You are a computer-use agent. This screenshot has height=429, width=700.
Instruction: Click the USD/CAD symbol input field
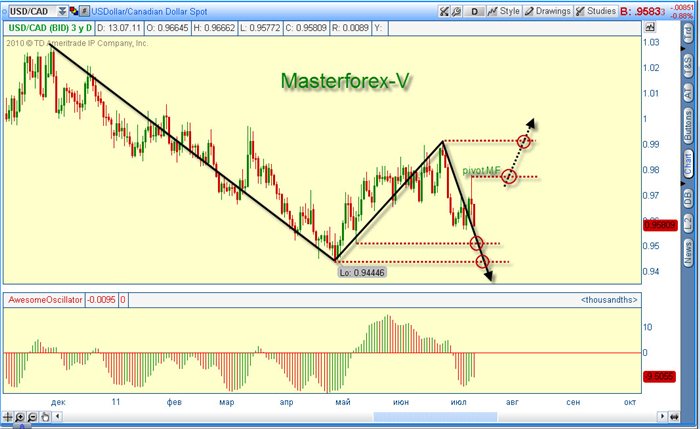click(32, 11)
